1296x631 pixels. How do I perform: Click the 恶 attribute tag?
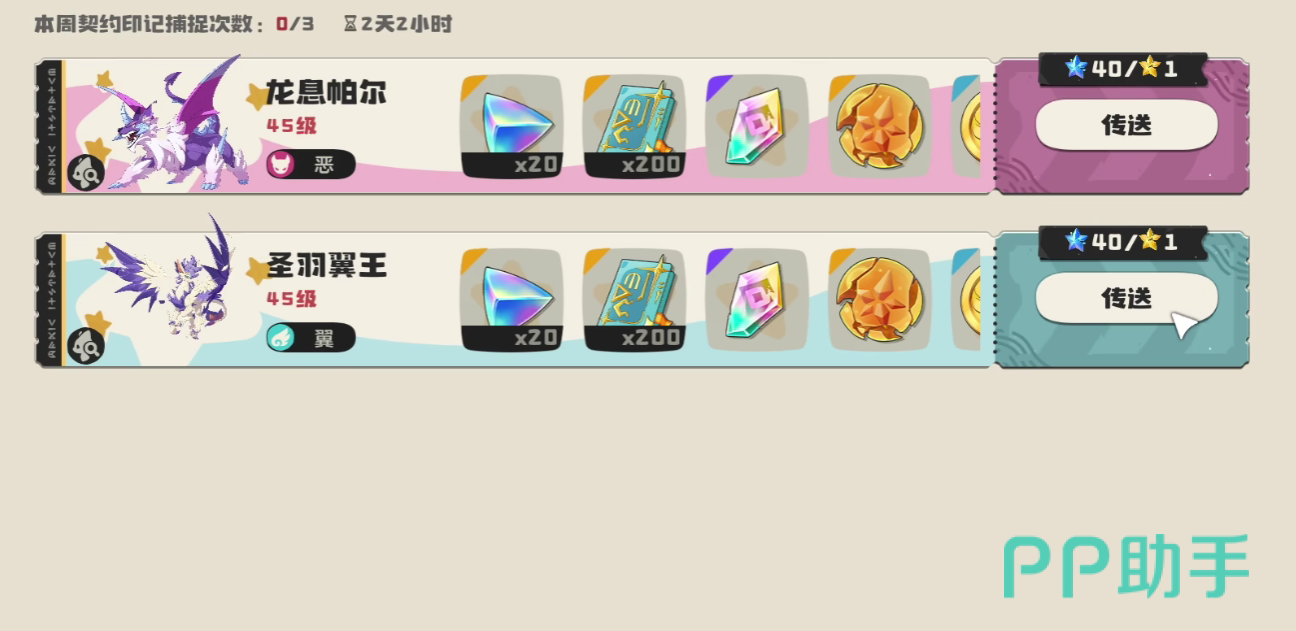(x=310, y=164)
